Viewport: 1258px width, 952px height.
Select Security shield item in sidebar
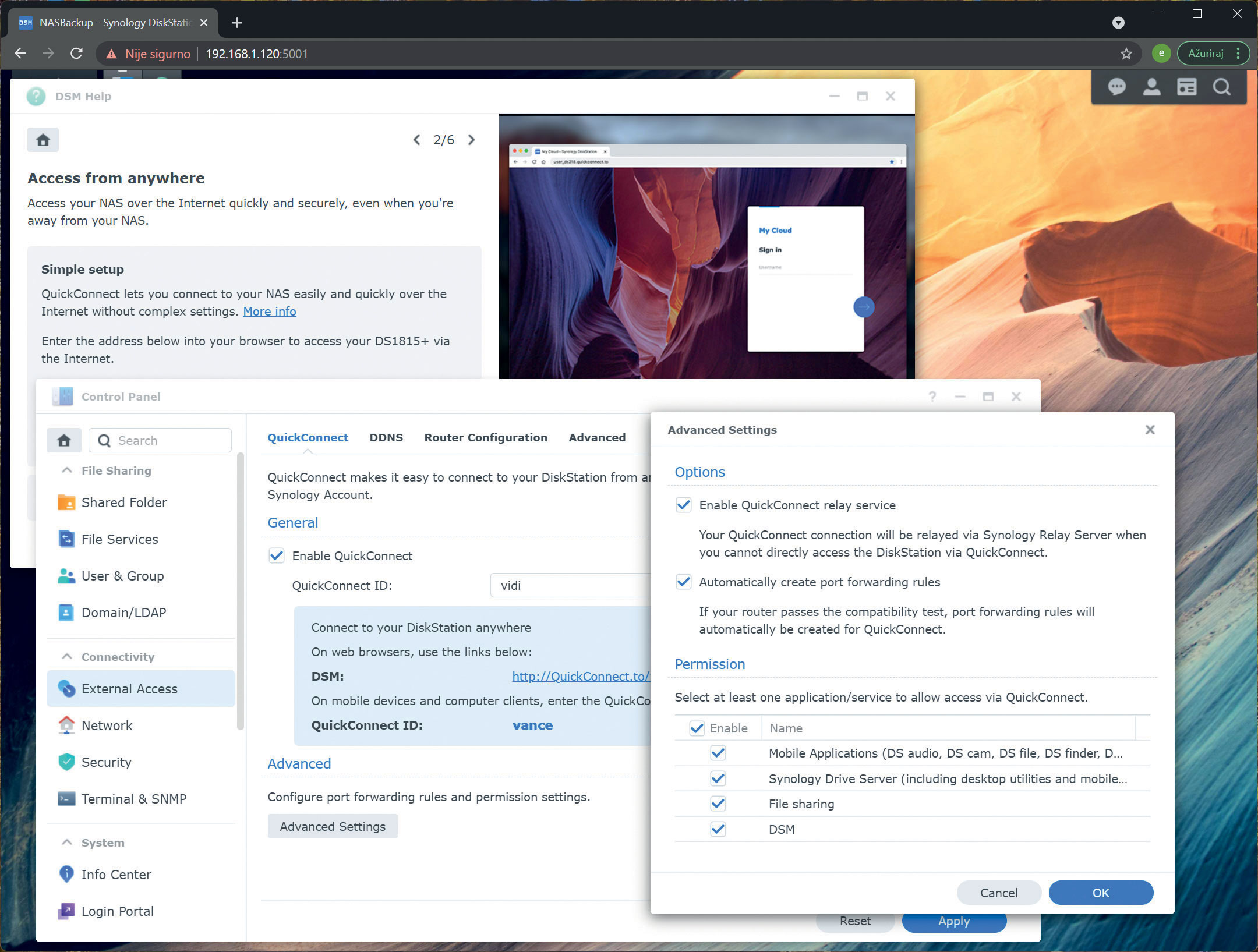pos(106,762)
